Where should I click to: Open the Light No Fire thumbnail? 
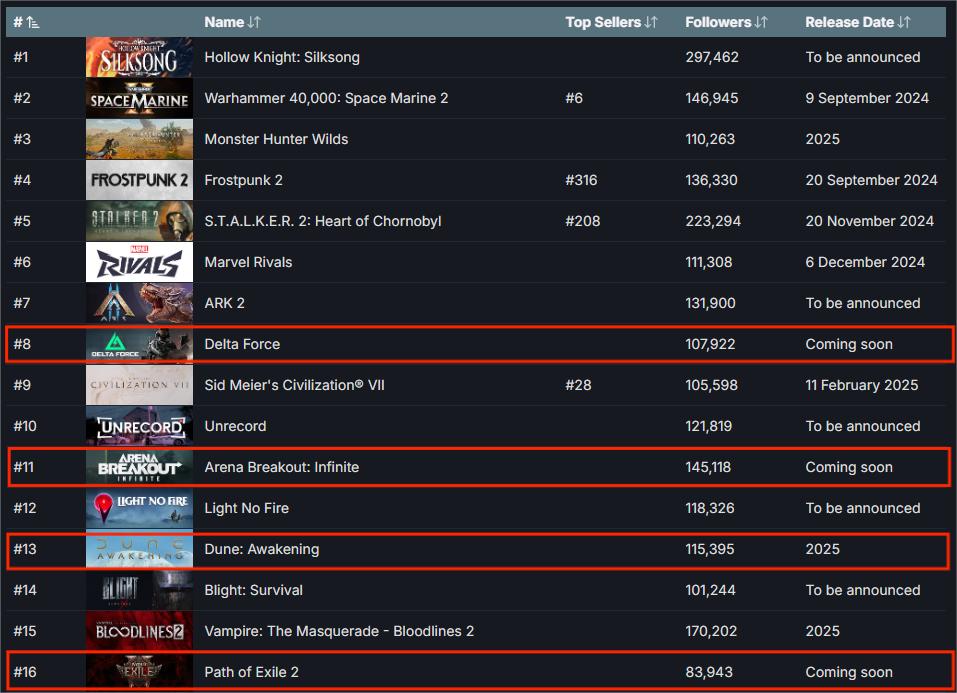coord(139,508)
